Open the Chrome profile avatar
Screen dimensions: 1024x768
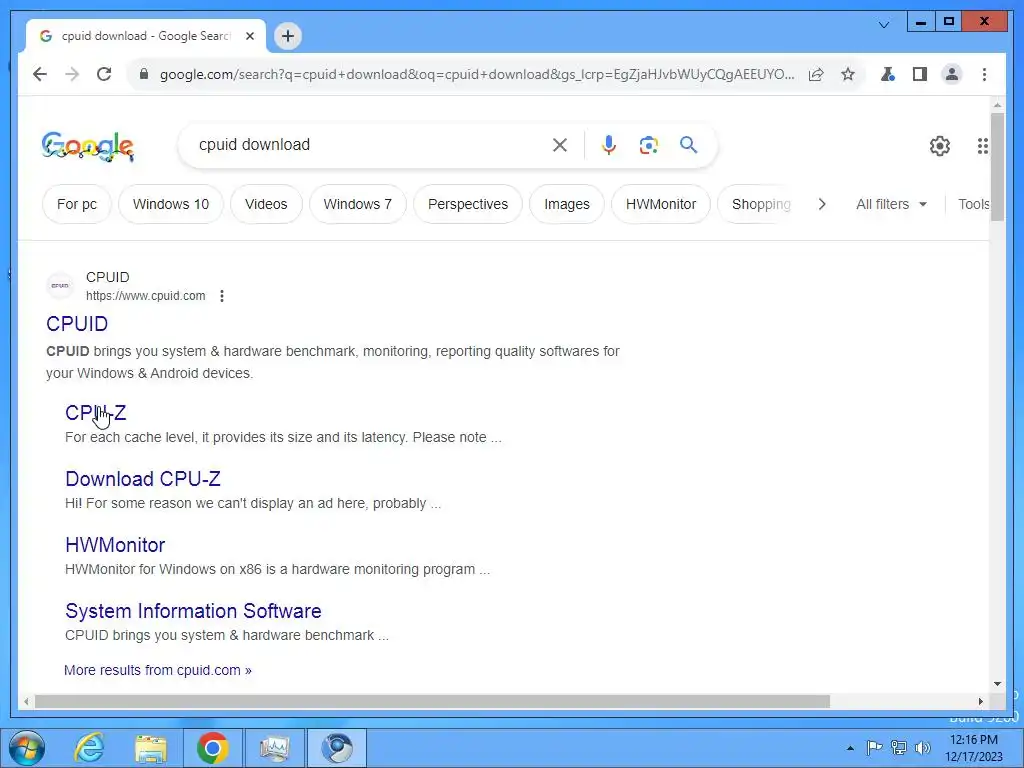pyautogui.click(x=952, y=74)
